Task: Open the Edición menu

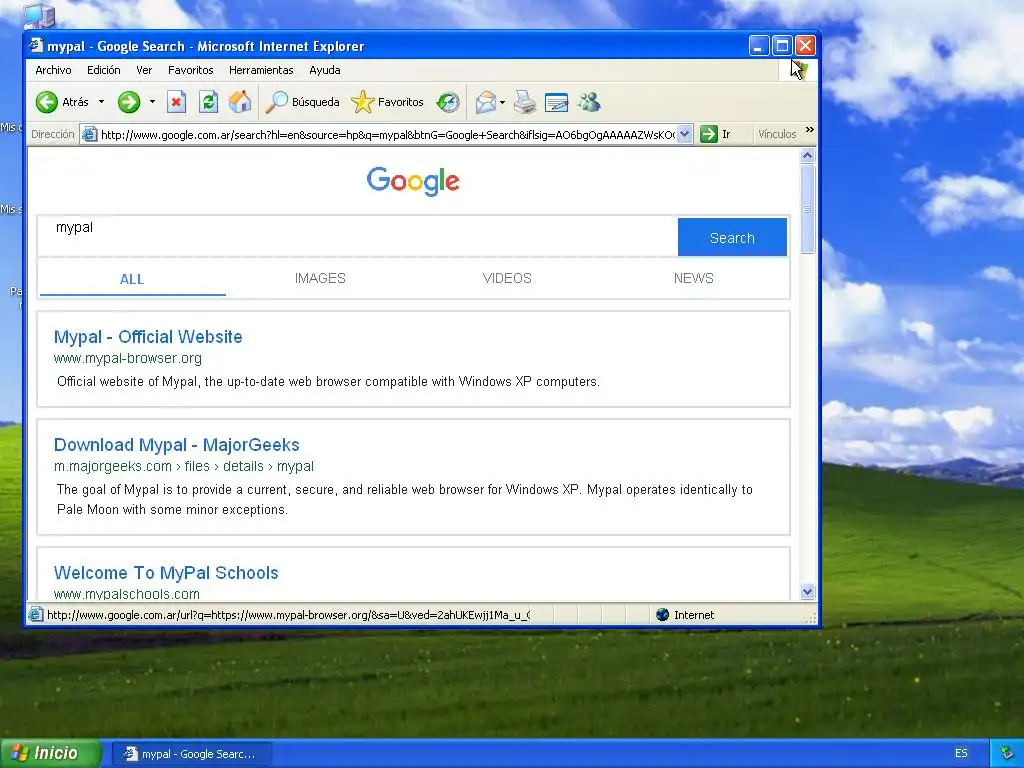Action: (104, 70)
